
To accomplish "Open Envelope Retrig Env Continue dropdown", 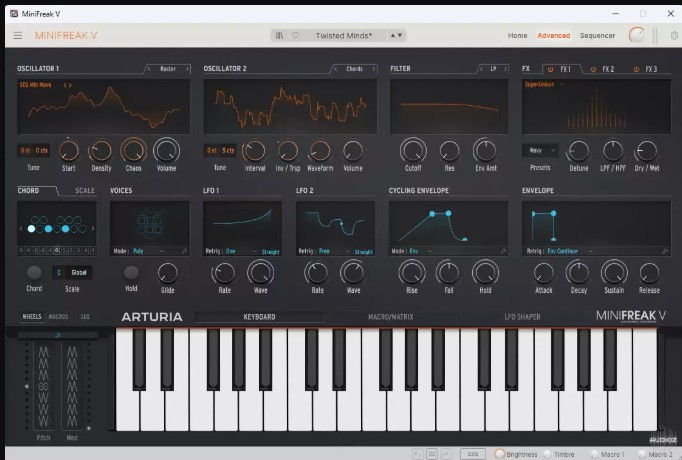I will click(570, 251).
